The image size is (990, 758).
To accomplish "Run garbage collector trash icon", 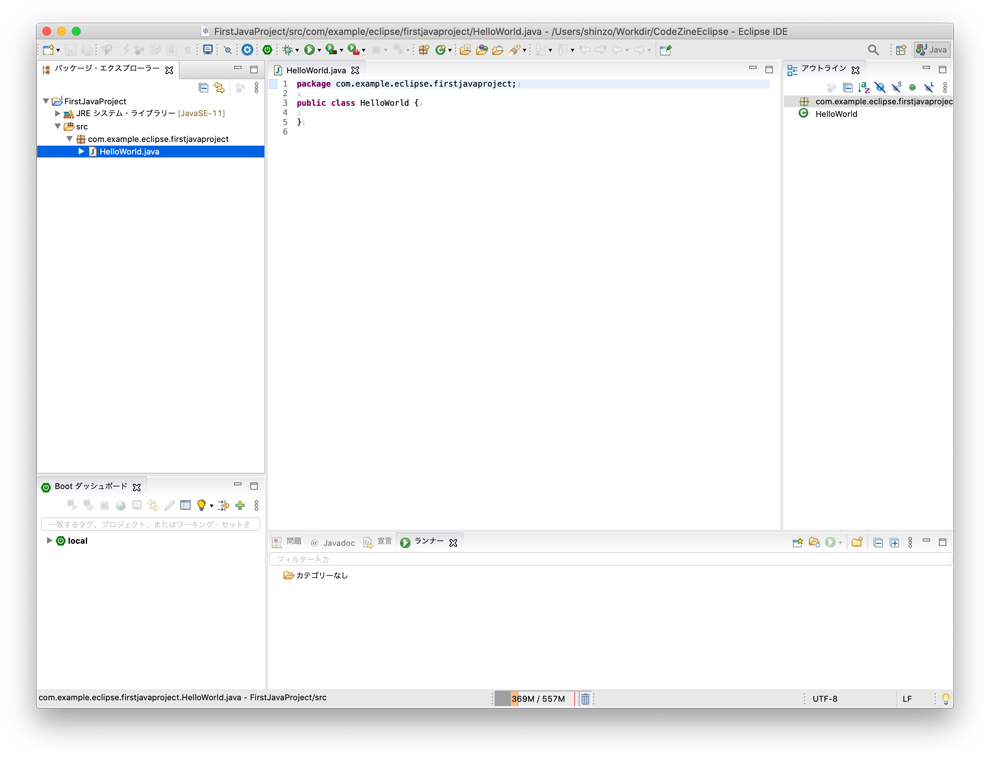I will point(585,699).
